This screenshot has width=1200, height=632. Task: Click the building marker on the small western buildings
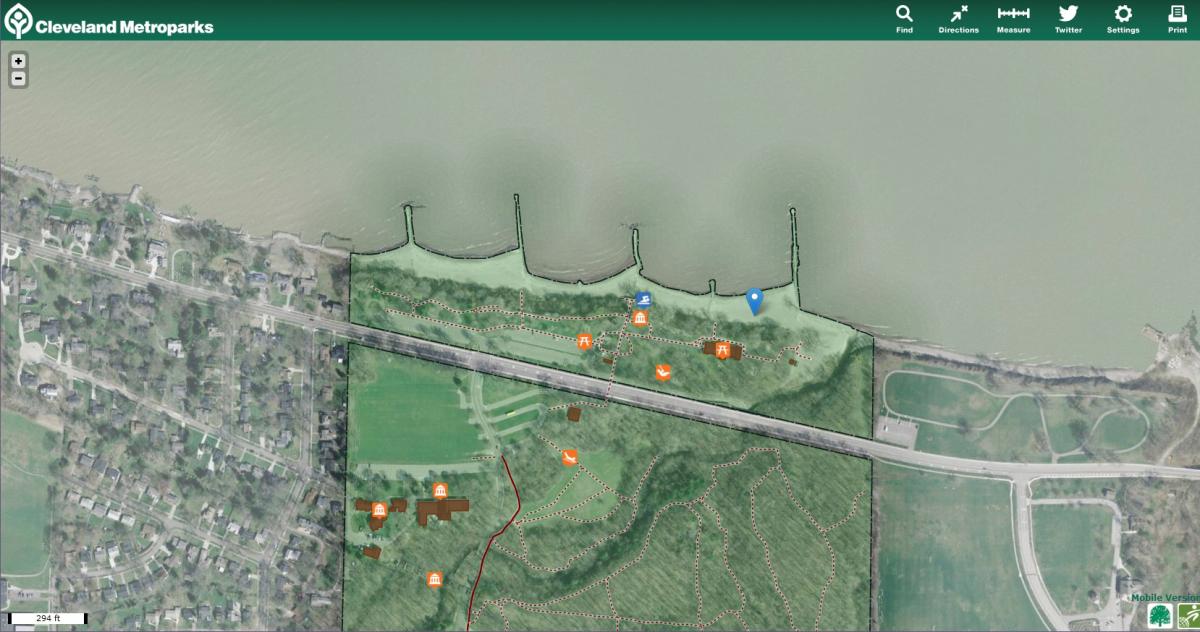(379, 510)
